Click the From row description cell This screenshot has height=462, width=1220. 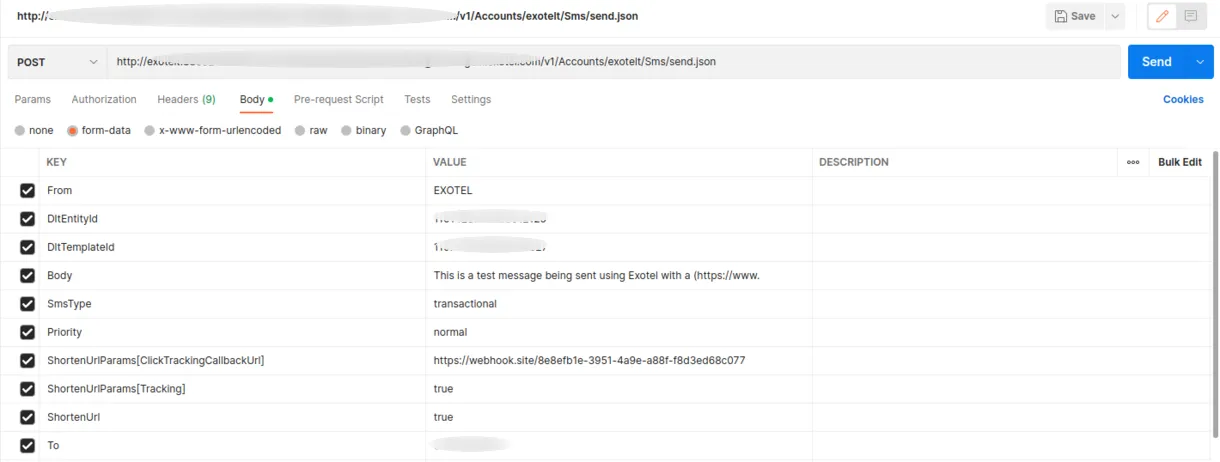point(1010,190)
